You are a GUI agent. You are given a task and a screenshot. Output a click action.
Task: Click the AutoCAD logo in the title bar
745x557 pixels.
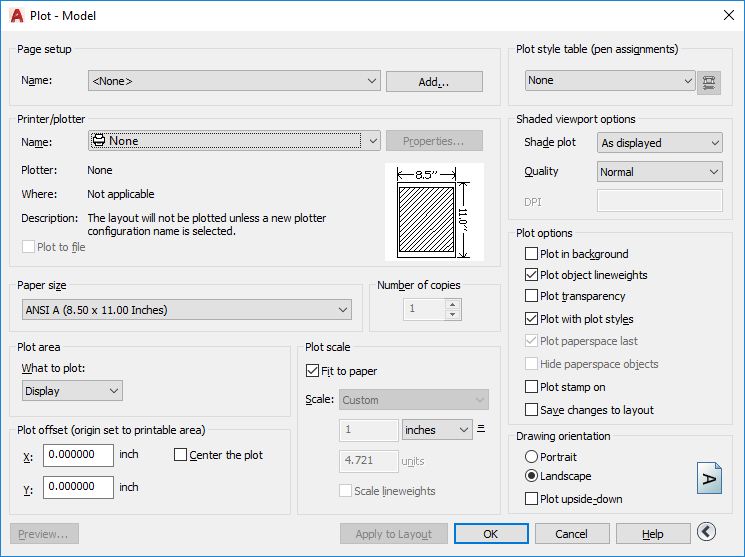click(16, 16)
